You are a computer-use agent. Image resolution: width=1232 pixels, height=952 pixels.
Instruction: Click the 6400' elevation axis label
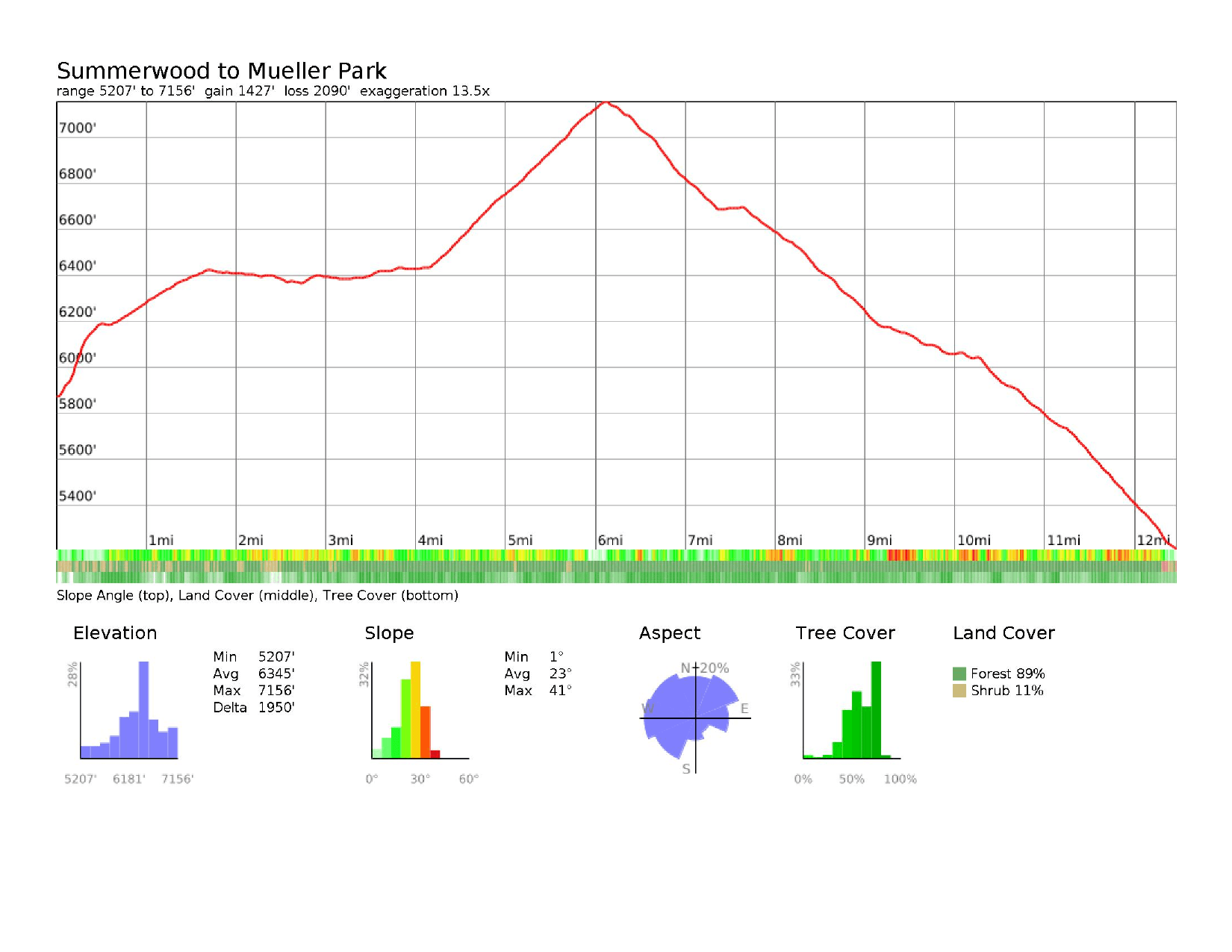pyautogui.click(x=78, y=266)
